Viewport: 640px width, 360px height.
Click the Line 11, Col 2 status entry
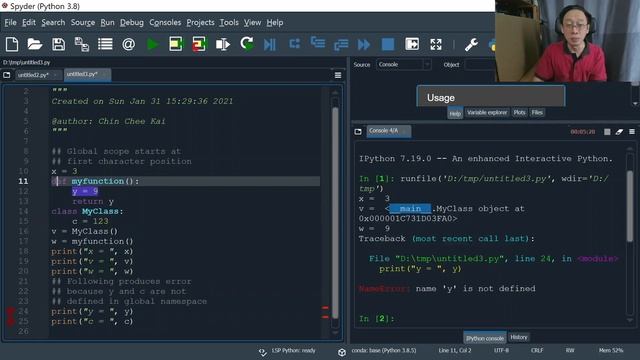click(455, 351)
